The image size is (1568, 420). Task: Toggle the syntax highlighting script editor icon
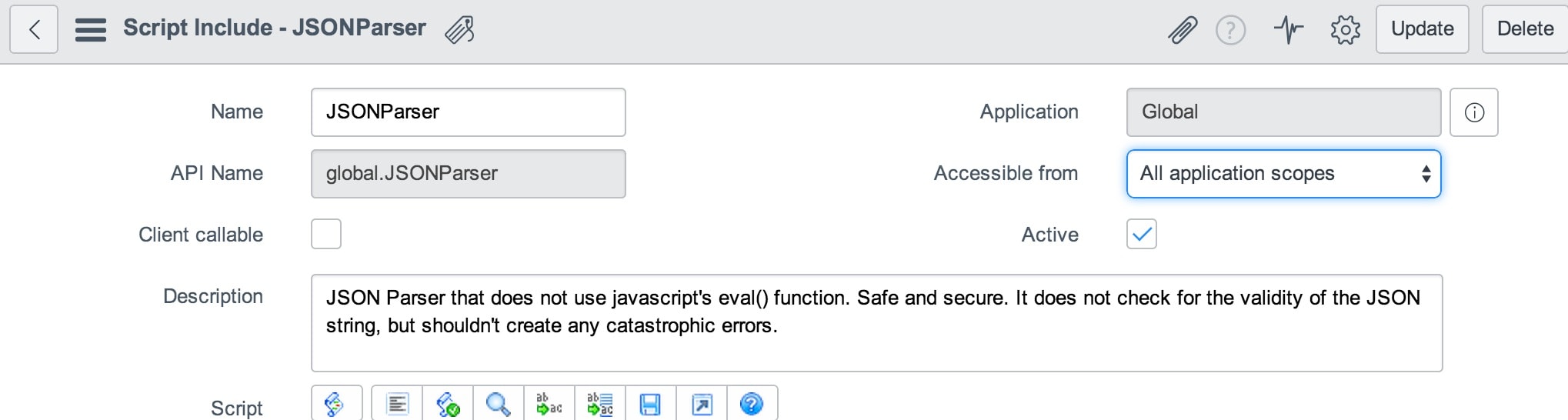point(336,403)
